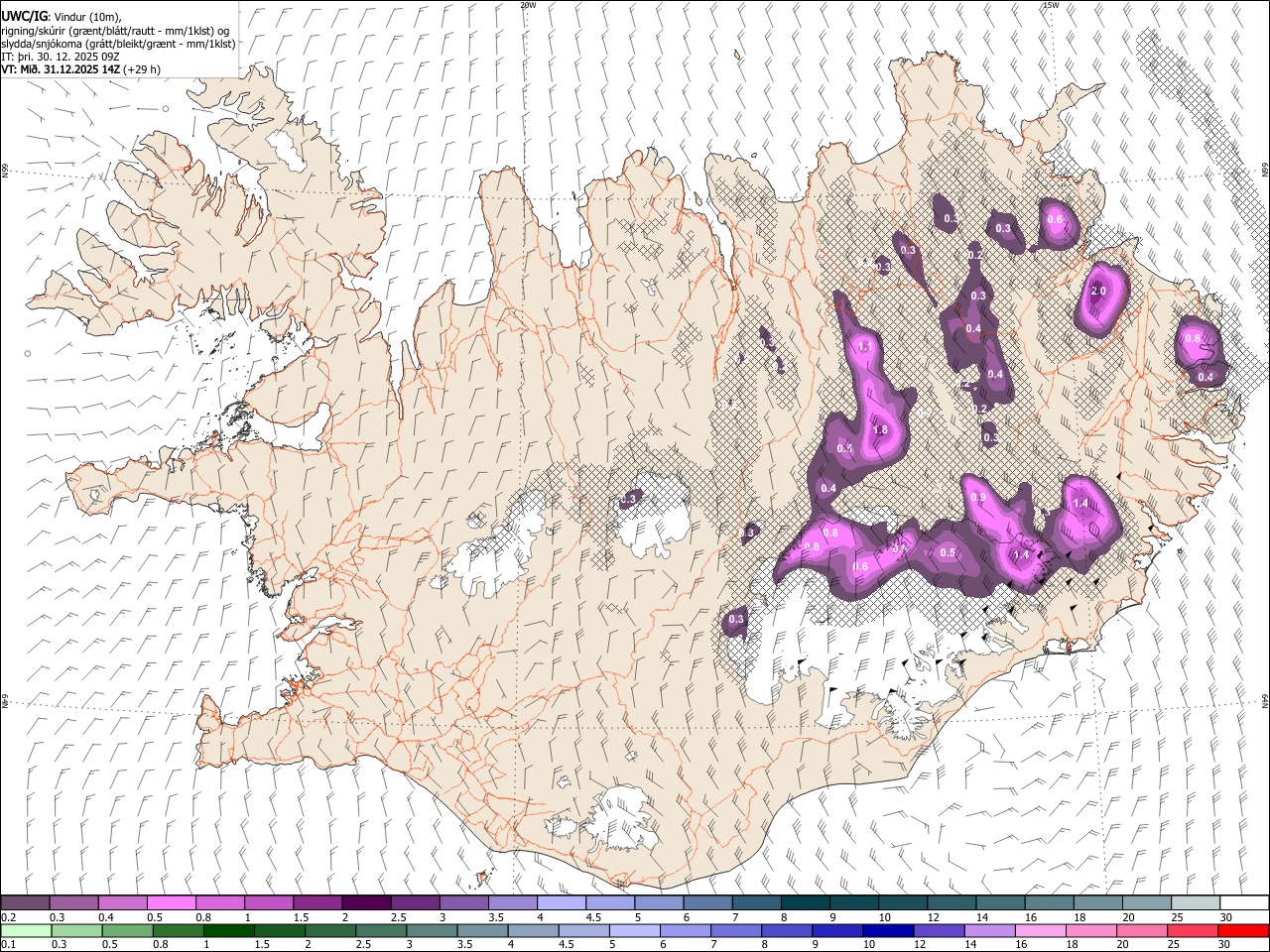Click the '(+29 h)' forecast offset

click(x=143, y=69)
